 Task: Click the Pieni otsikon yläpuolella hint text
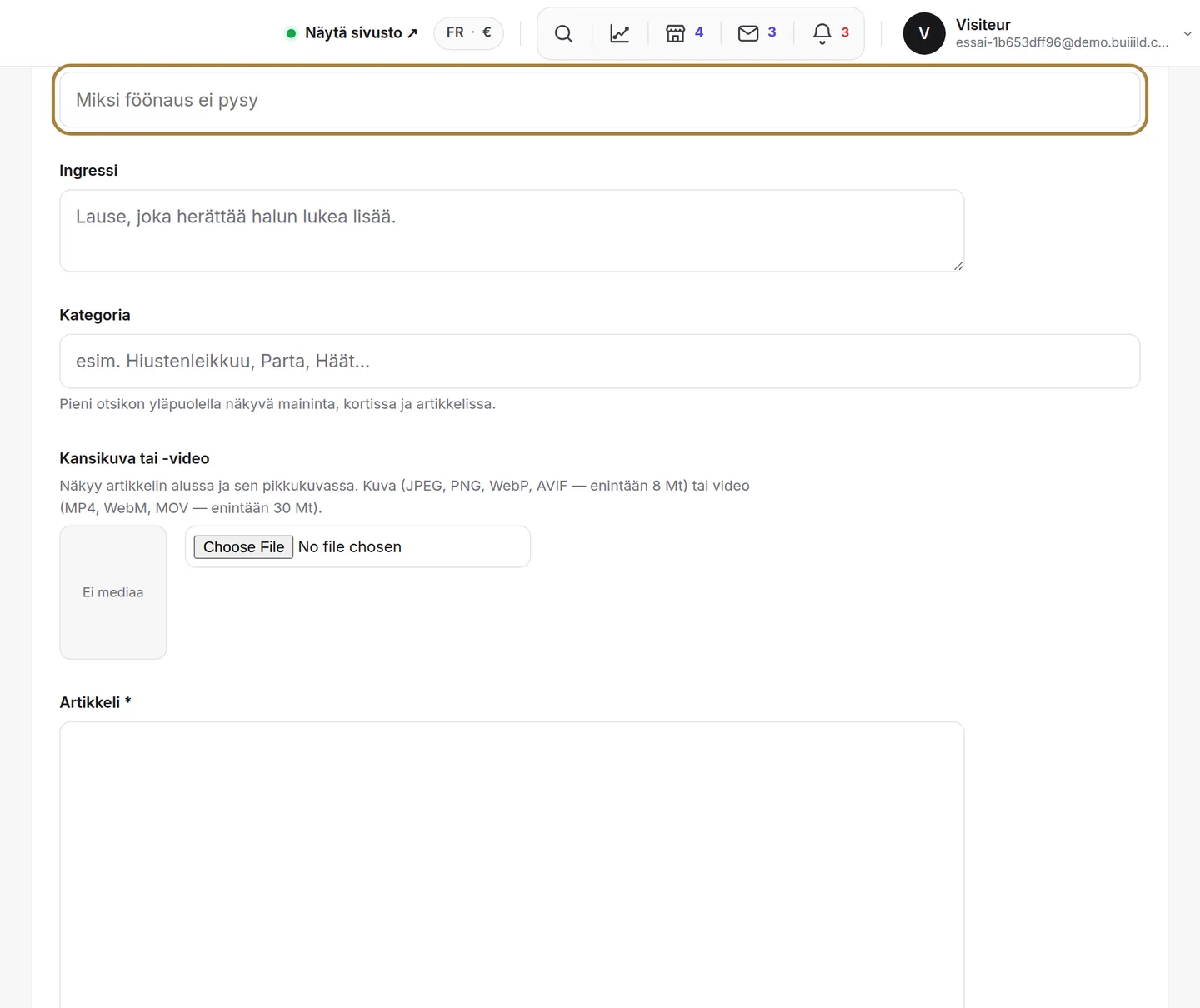click(277, 404)
